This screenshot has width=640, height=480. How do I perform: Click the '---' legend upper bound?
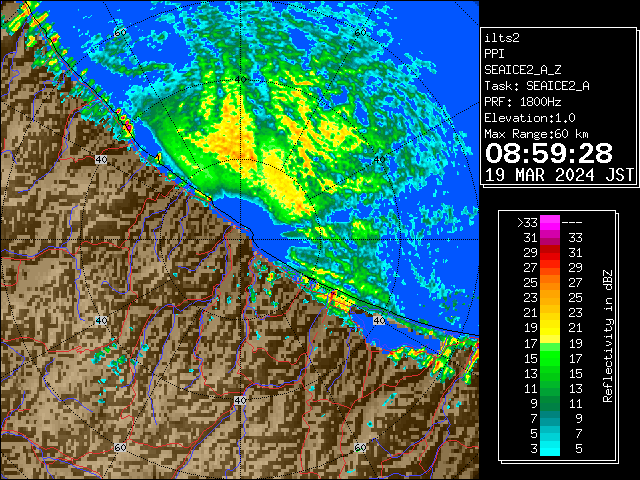coord(572,223)
